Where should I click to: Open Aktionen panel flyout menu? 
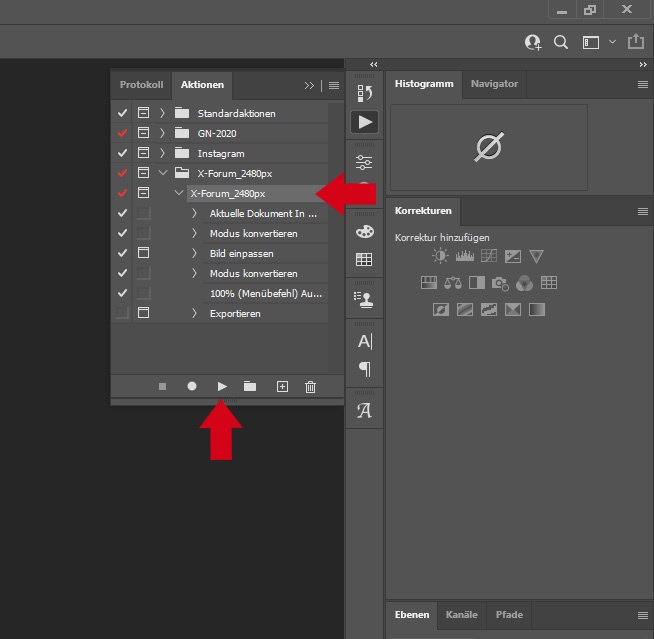tap(333, 86)
